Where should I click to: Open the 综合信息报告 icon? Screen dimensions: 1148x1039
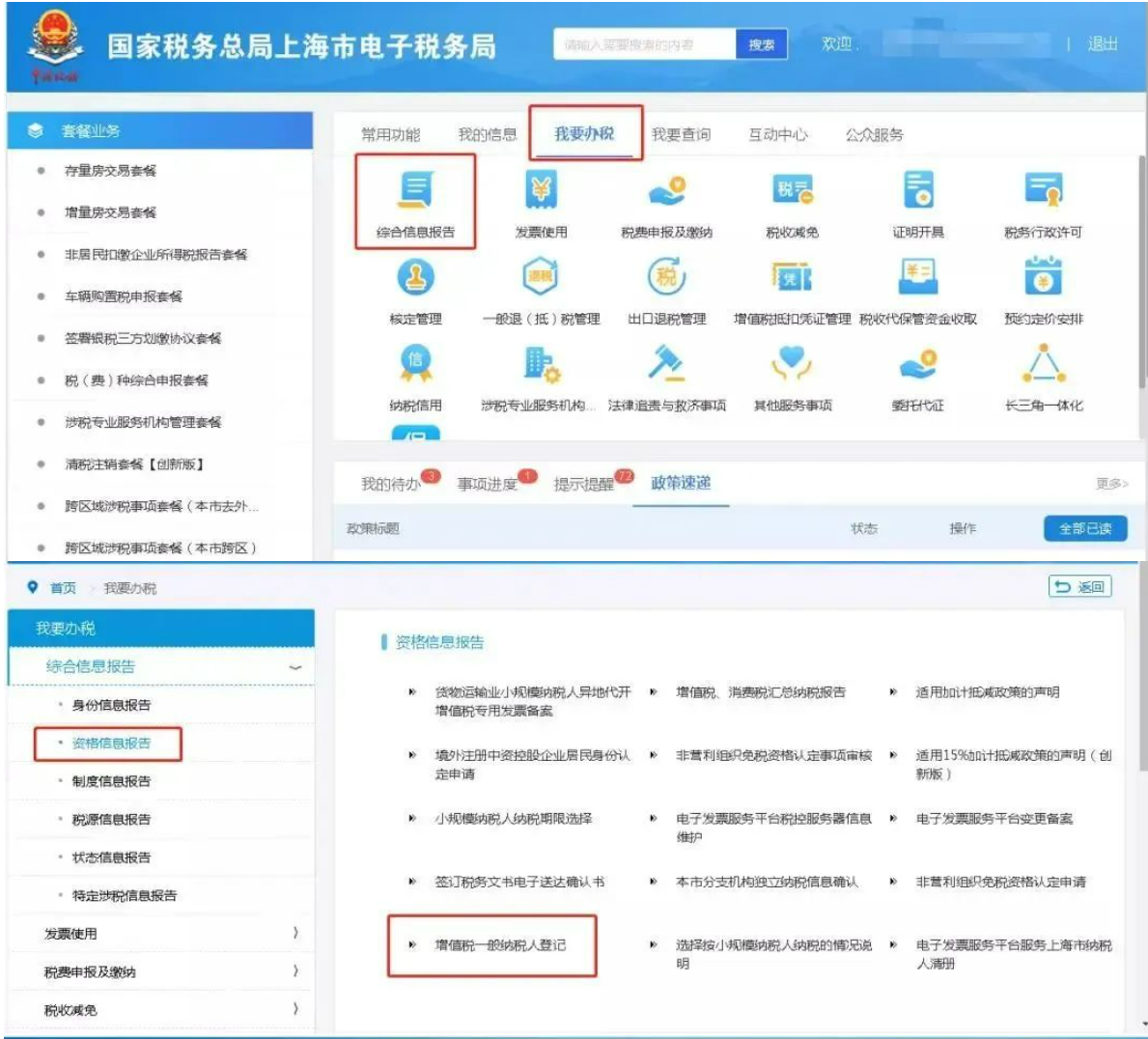(416, 189)
